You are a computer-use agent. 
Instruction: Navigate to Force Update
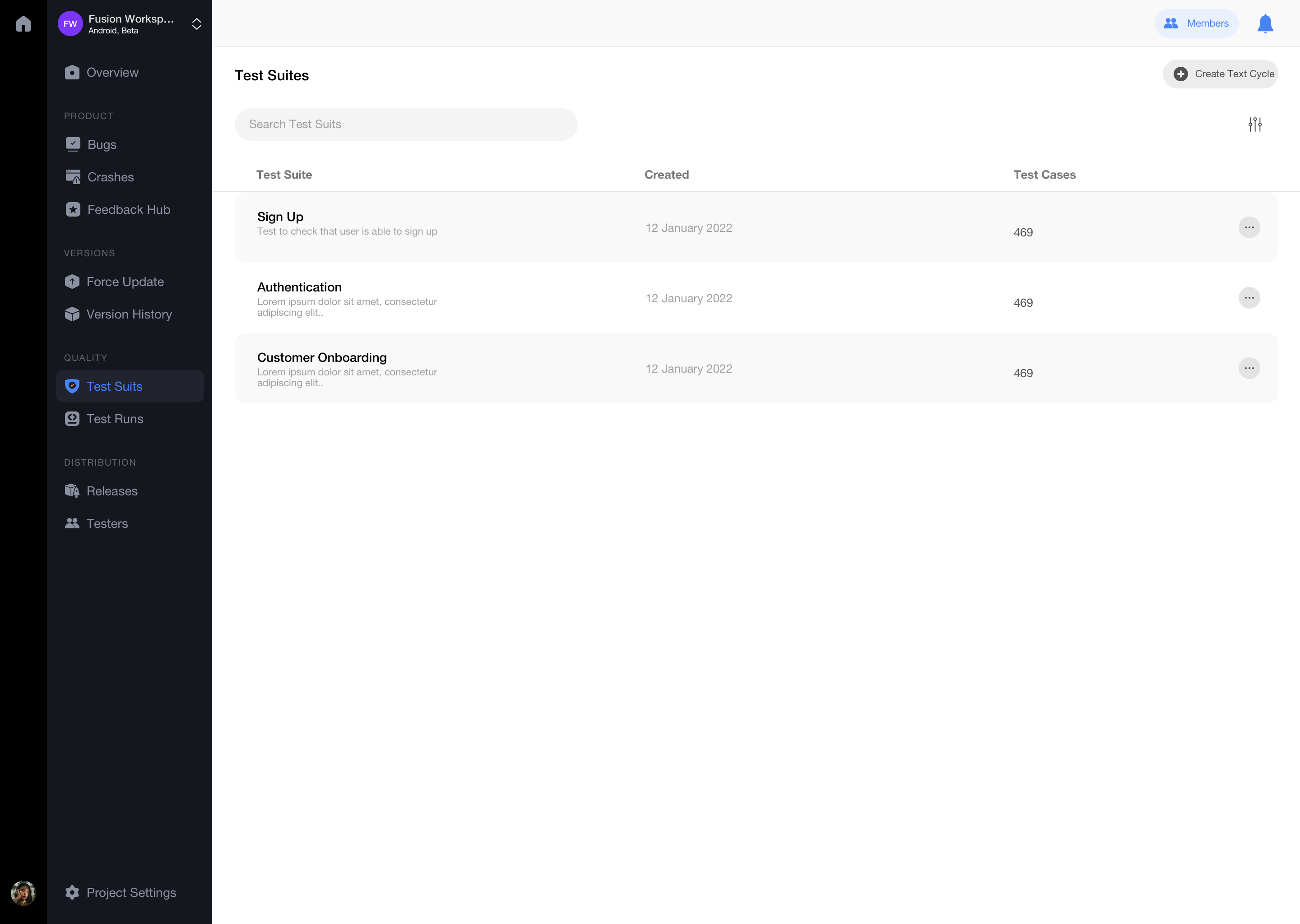[x=125, y=282]
